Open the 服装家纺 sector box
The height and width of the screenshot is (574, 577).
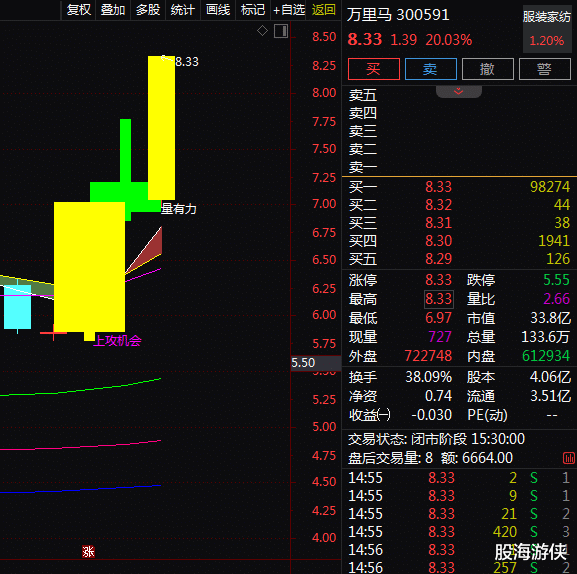pos(547,29)
